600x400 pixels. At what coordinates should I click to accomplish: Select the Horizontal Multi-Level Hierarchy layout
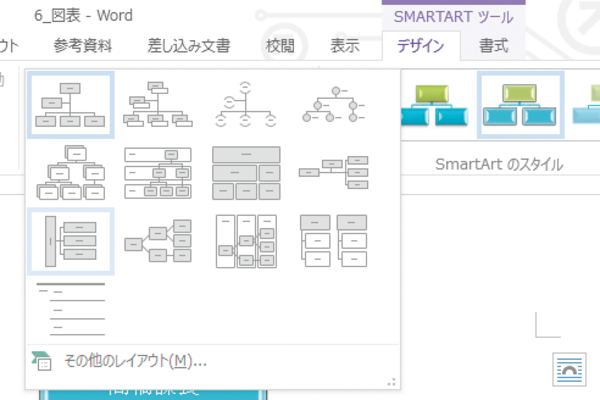[70, 241]
